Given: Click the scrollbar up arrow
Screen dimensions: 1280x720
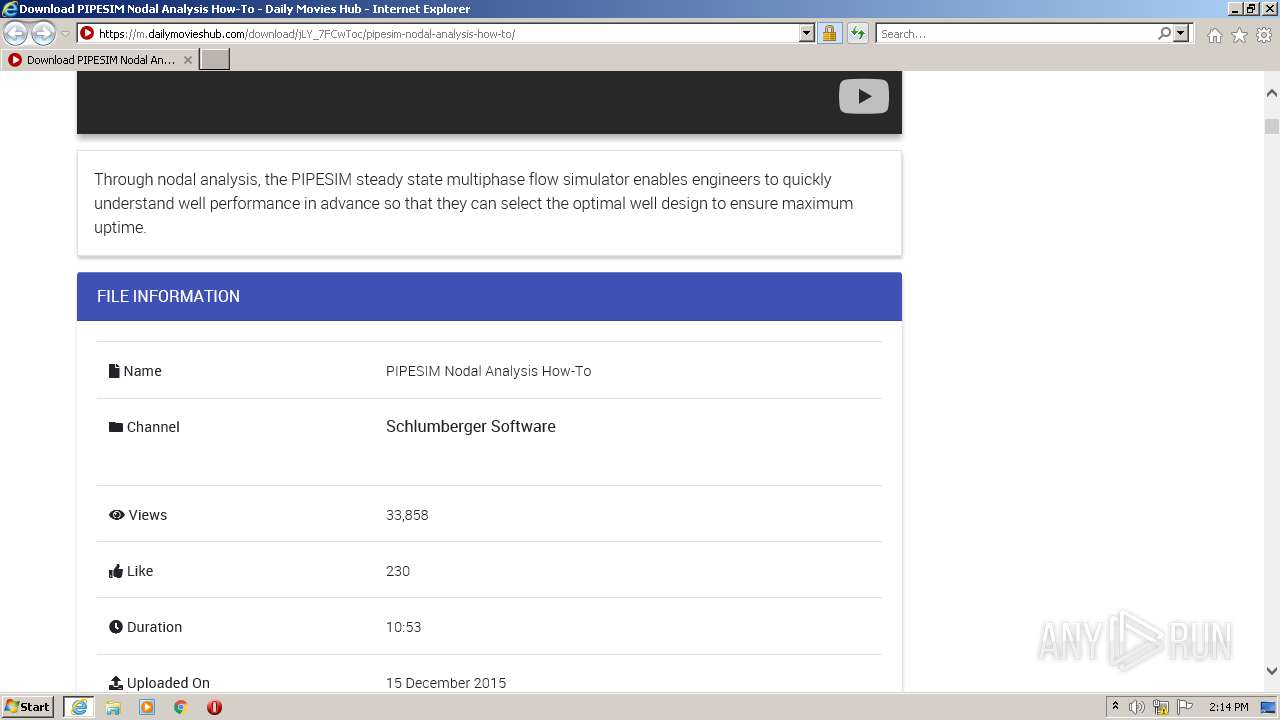Looking at the screenshot, I should (x=1271, y=93).
